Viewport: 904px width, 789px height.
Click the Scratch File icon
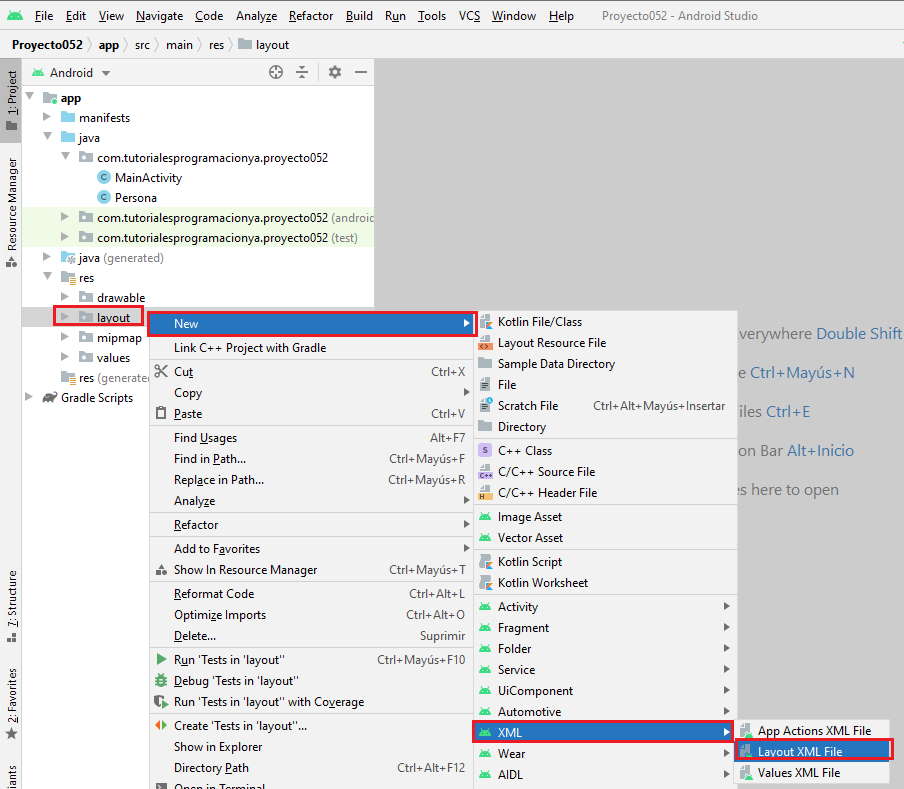486,405
